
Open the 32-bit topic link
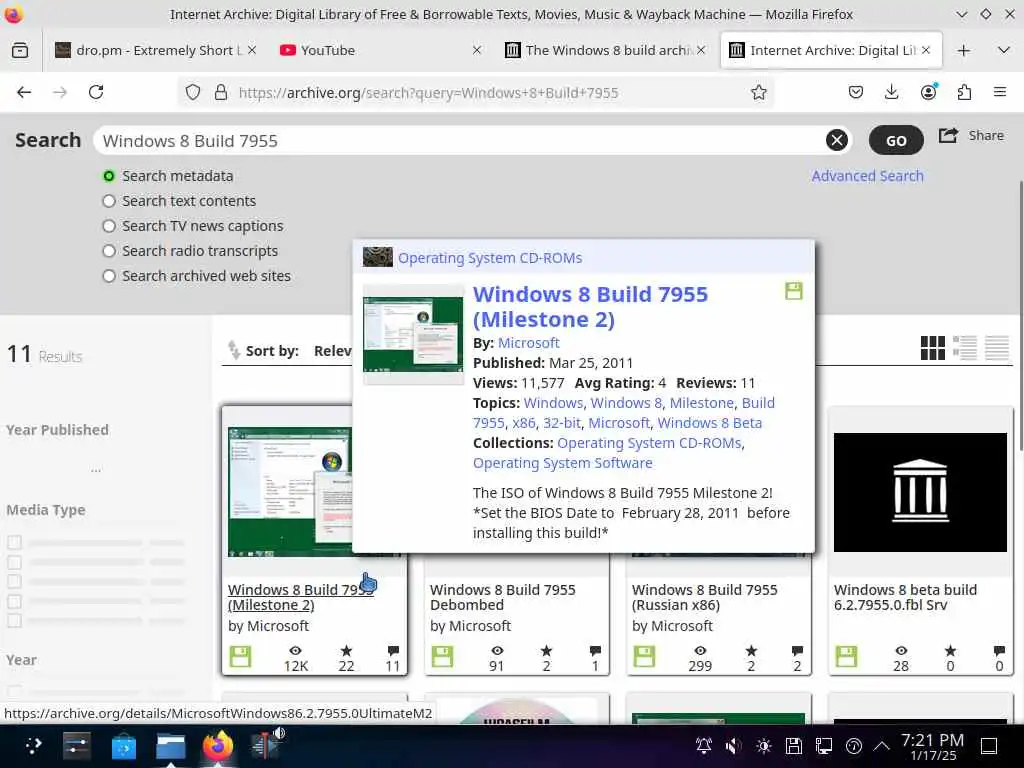coord(562,423)
